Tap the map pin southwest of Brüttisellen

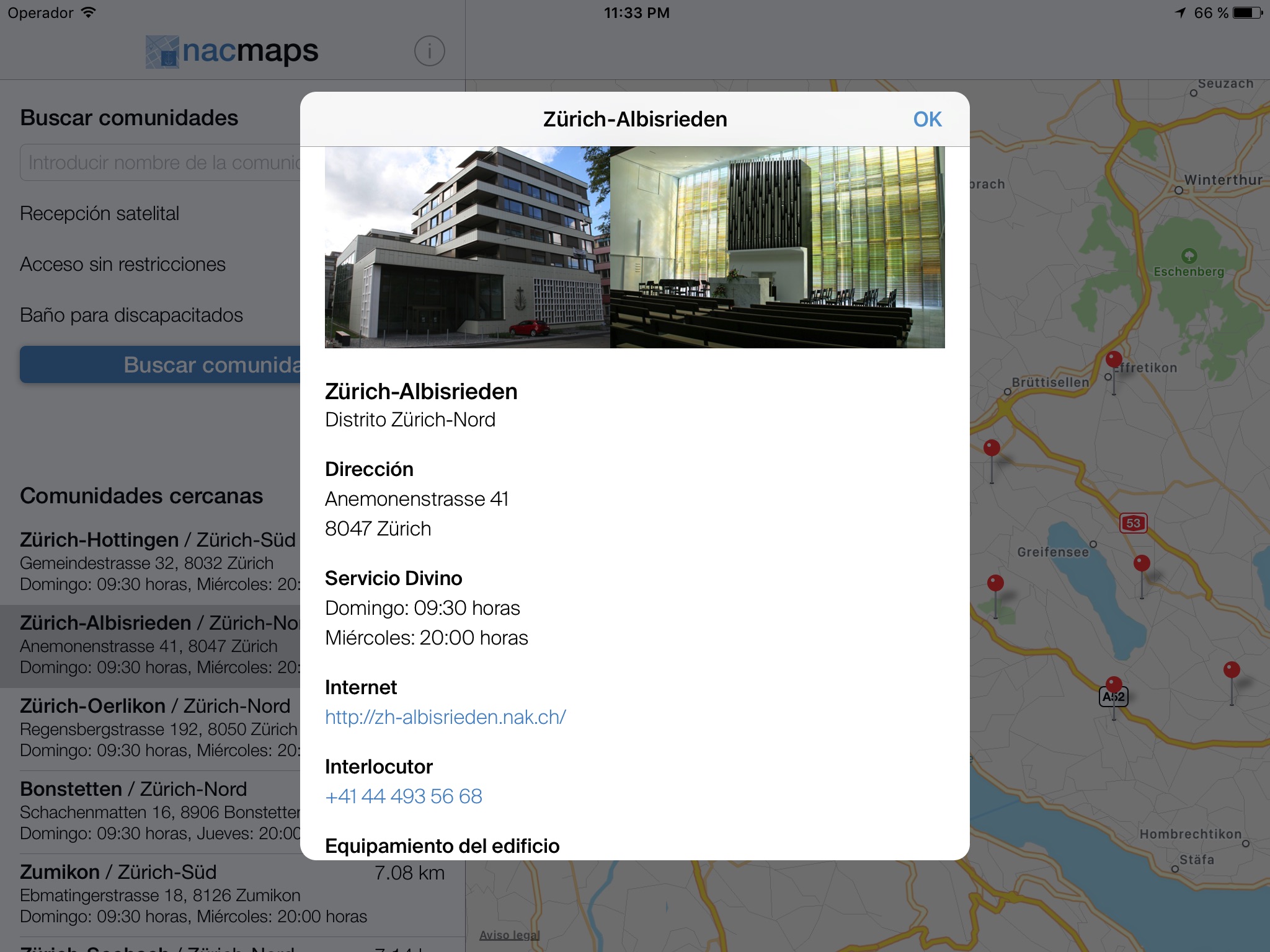pyautogui.click(x=992, y=448)
